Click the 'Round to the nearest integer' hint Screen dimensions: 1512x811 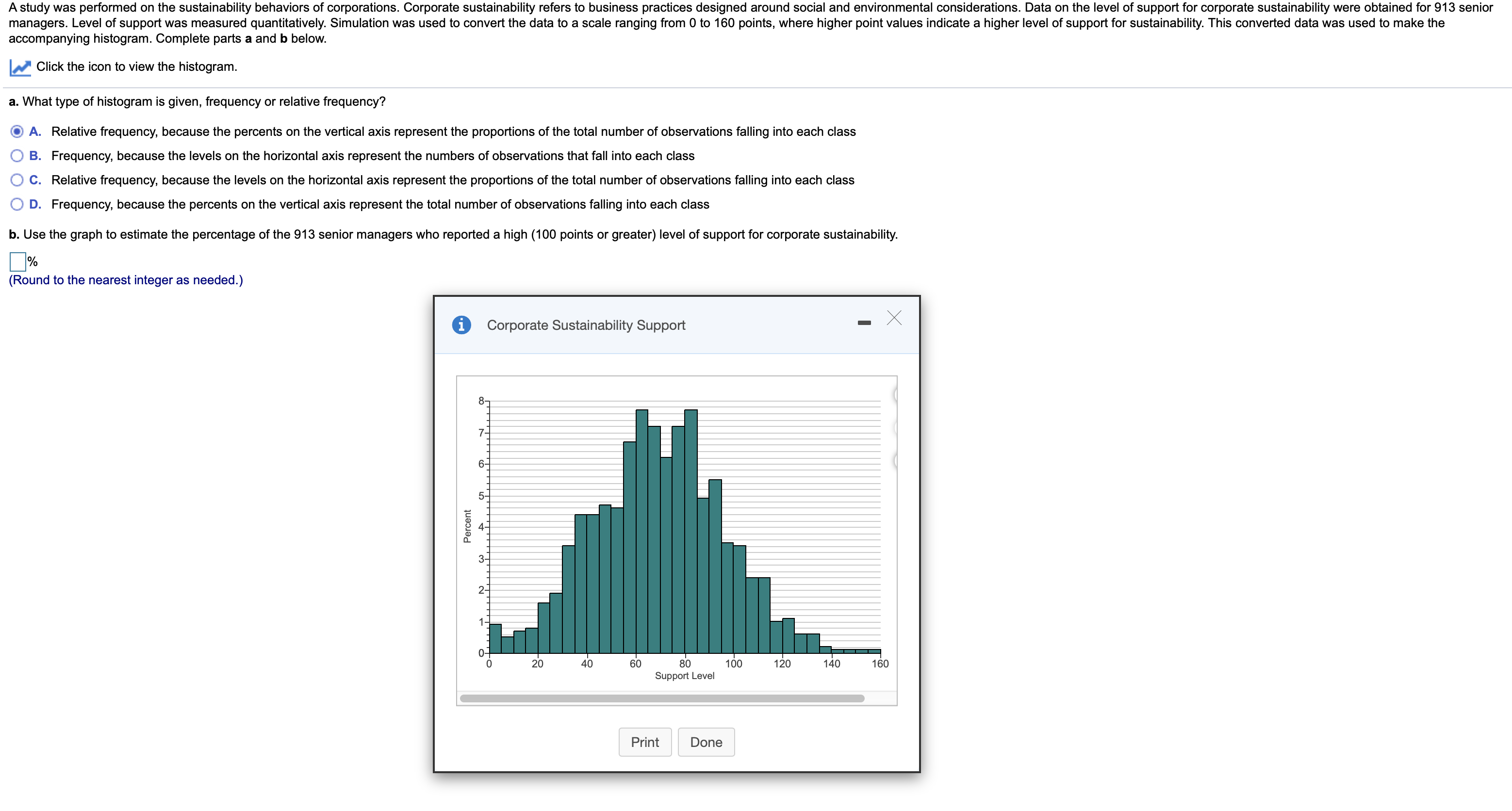coord(126,280)
